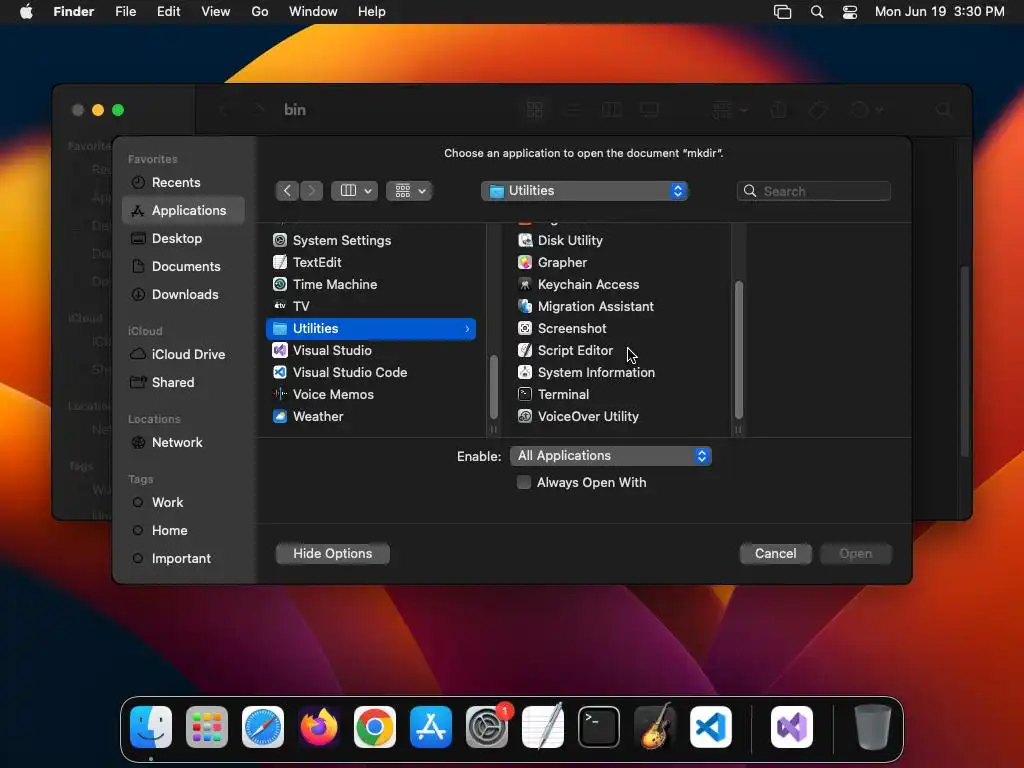Enable the Always Open With checkbox
Screen dimensions: 1024x768
click(x=524, y=483)
